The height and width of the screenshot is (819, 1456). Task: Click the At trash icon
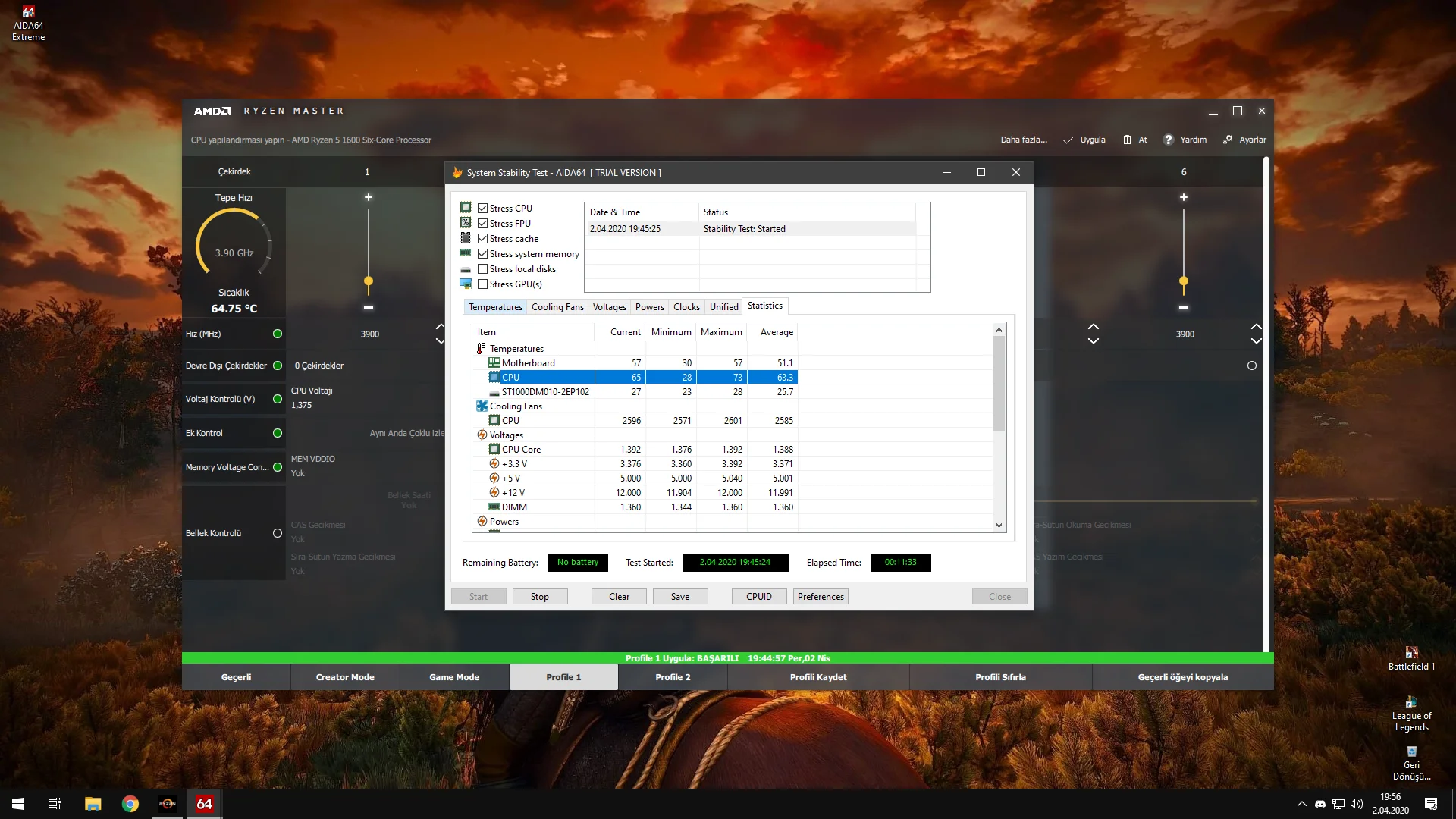click(x=1127, y=140)
